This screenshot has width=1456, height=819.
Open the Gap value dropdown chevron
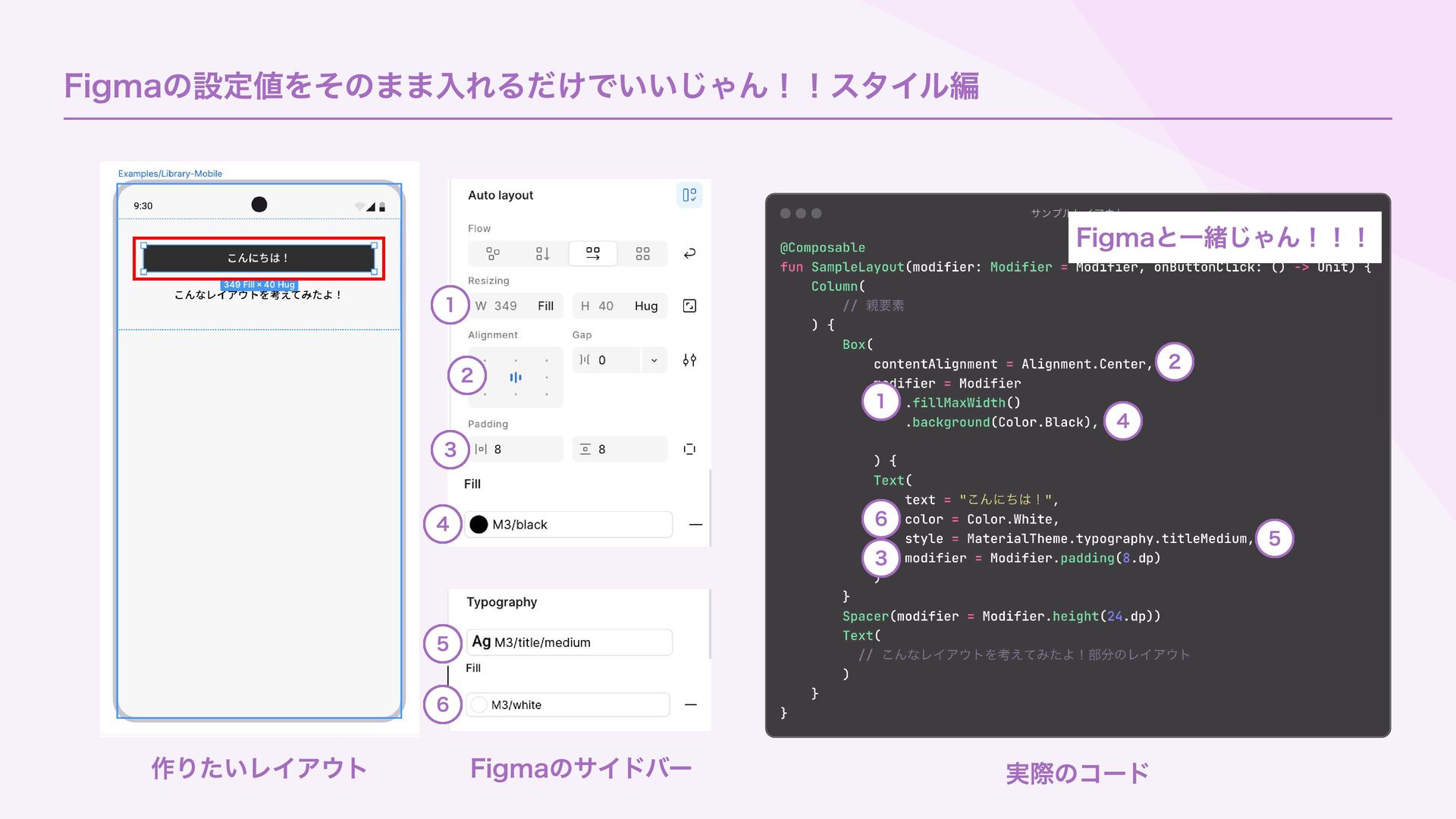[x=654, y=360]
